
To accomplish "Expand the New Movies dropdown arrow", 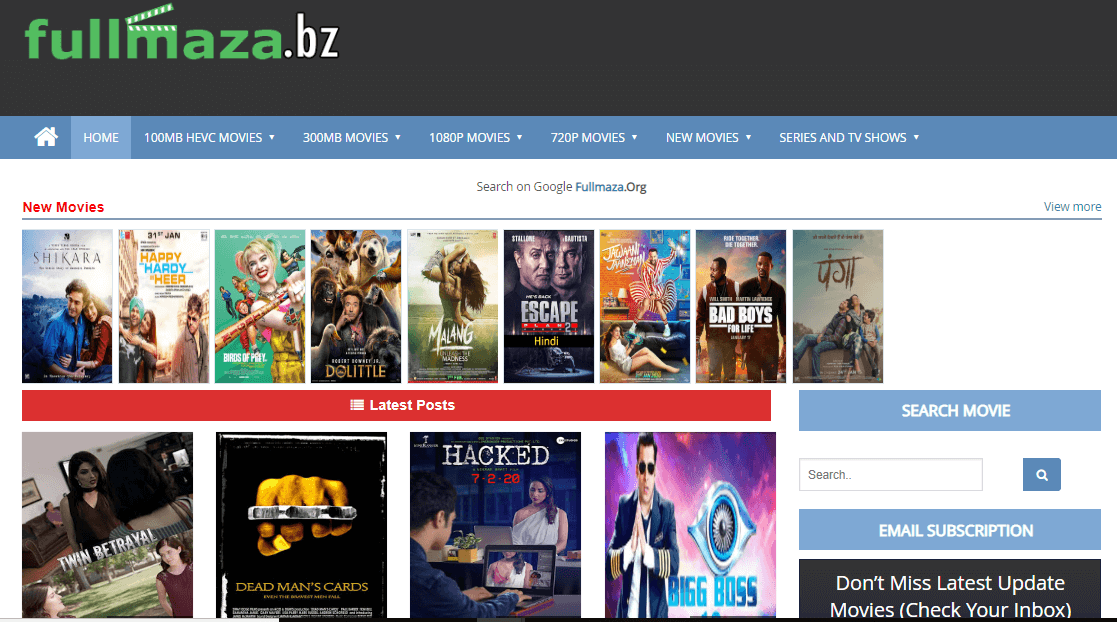I will click(748, 138).
